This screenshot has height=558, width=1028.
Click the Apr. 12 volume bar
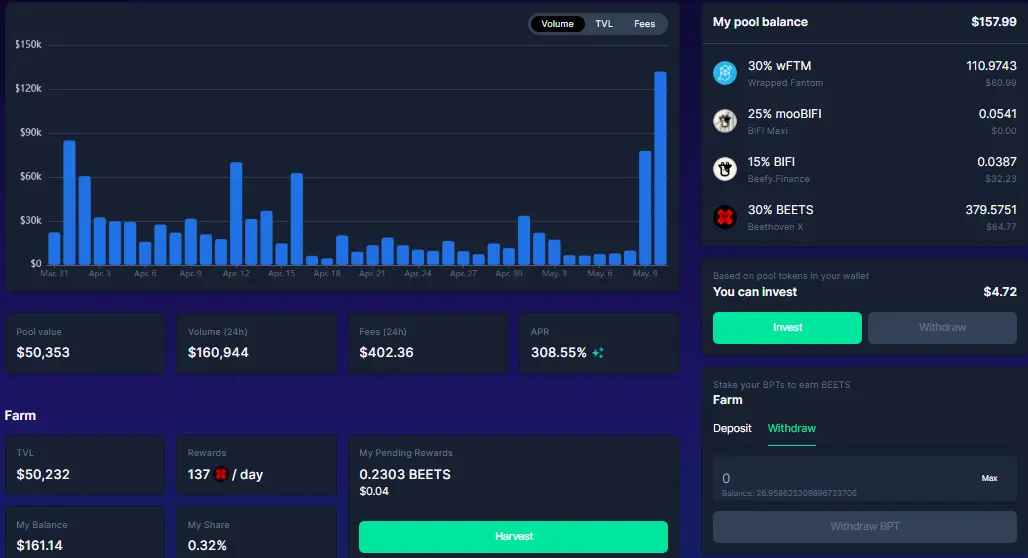pos(236,214)
